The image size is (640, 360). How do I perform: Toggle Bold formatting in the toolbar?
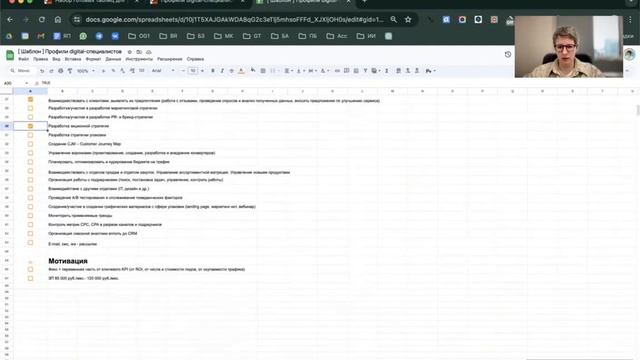click(213, 71)
